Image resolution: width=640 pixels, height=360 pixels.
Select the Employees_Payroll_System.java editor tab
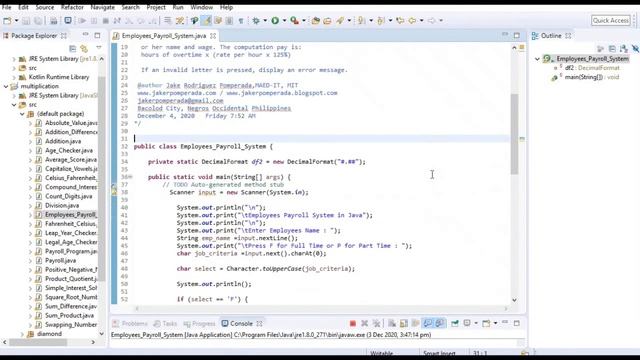164,36
